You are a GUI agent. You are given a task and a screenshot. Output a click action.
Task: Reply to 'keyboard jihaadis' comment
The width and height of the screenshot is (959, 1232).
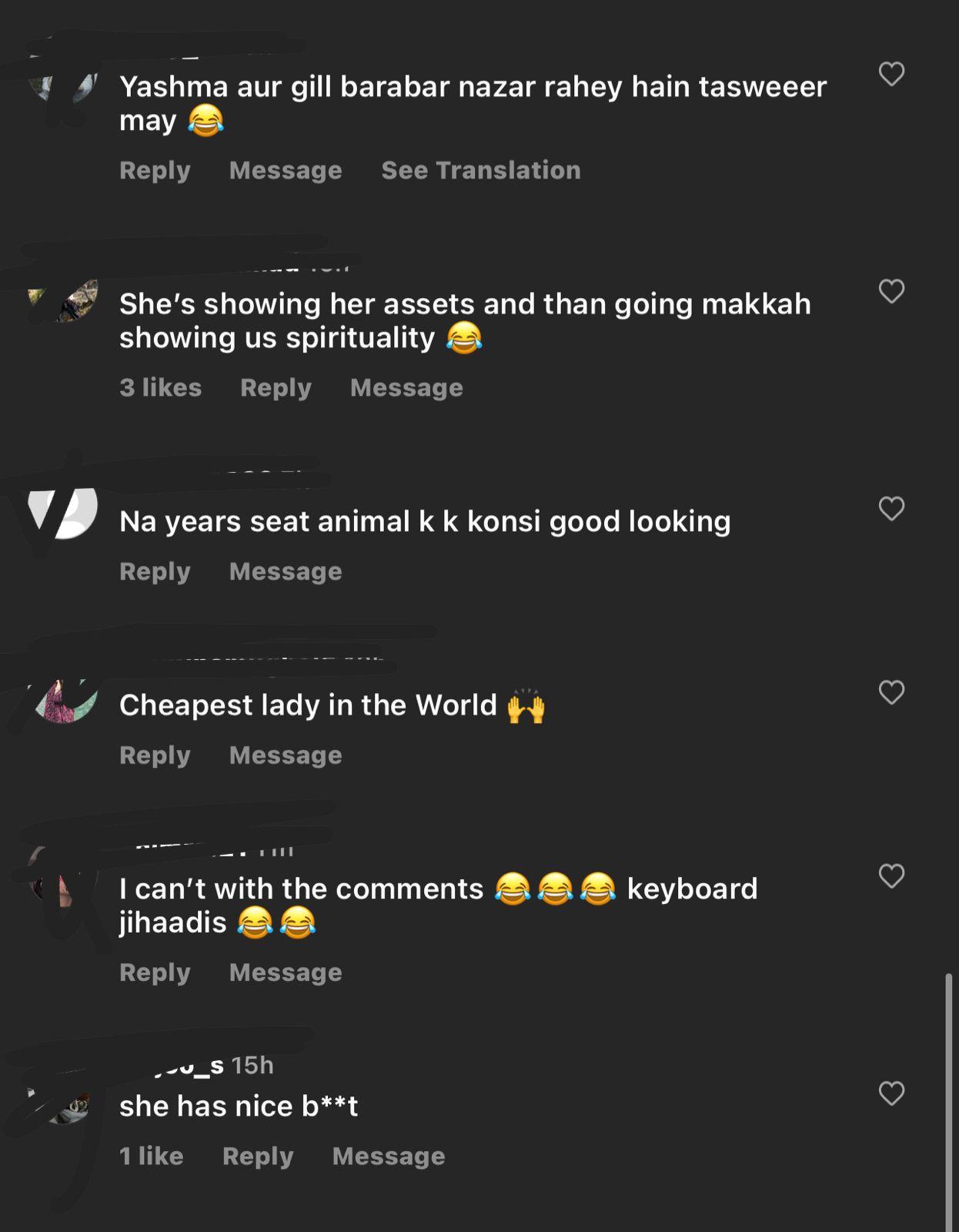coord(155,973)
